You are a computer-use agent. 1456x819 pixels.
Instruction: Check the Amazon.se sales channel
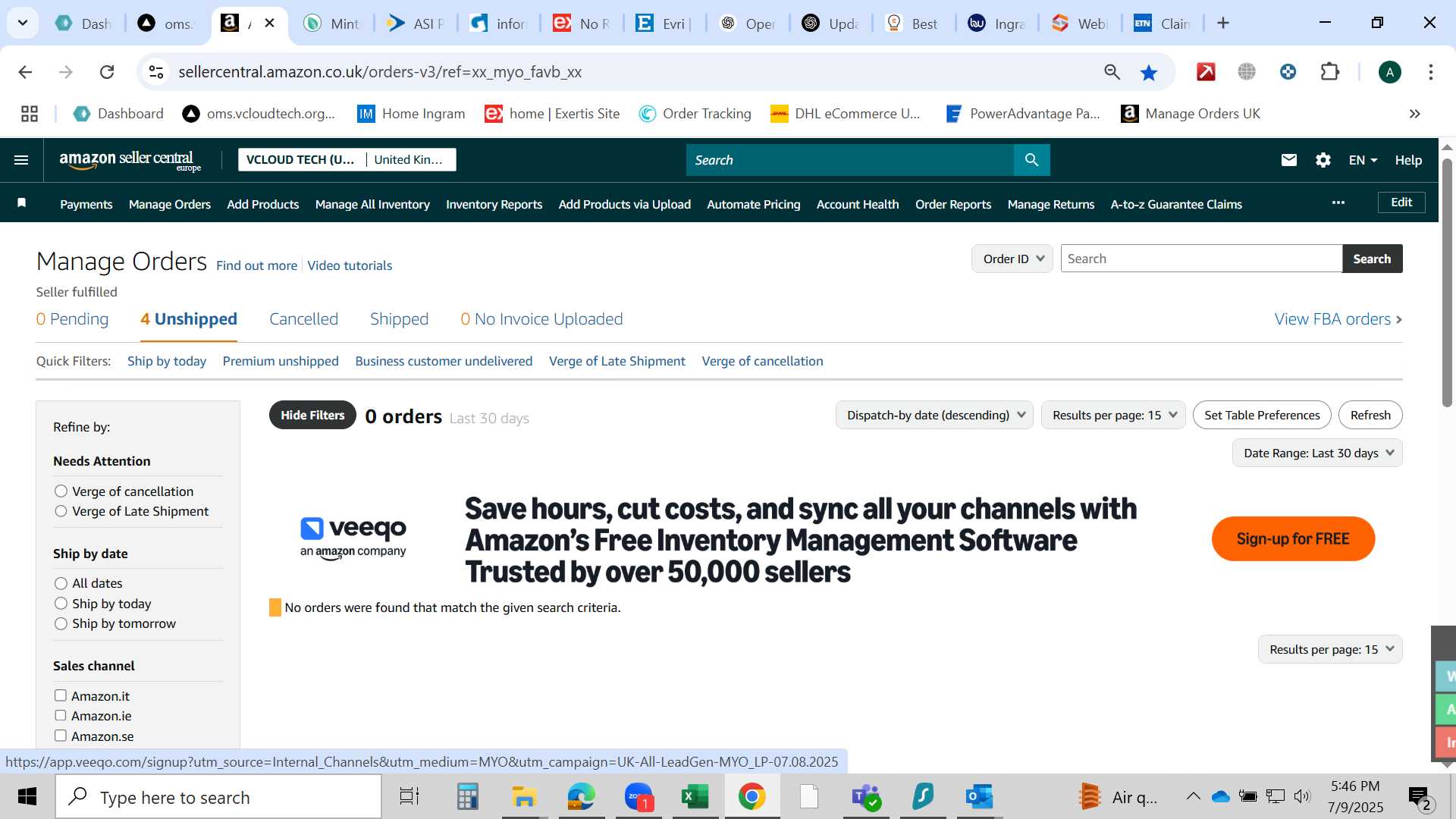click(x=61, y=736)
